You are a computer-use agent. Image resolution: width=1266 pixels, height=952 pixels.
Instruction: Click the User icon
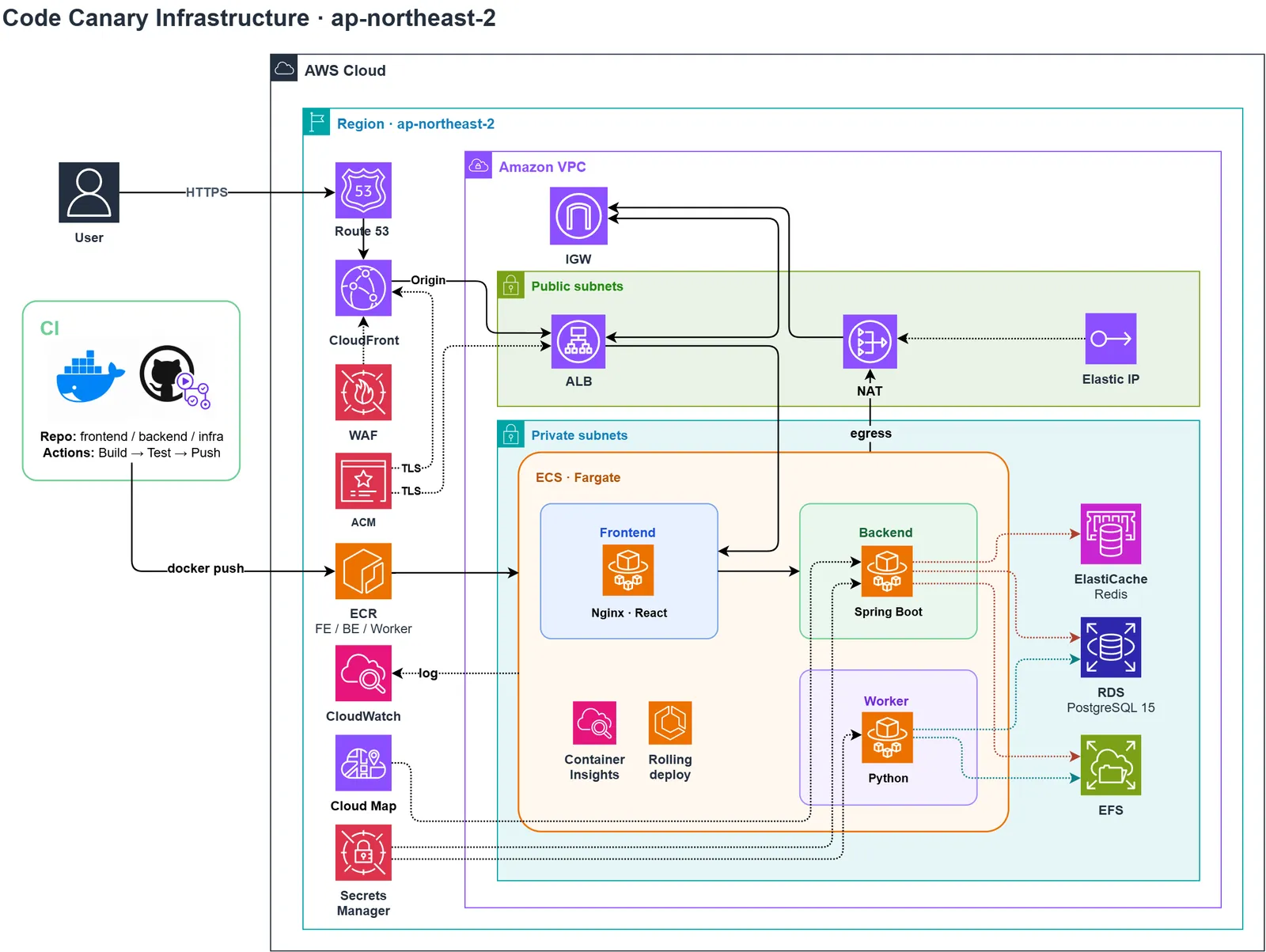tap(89, 192)
